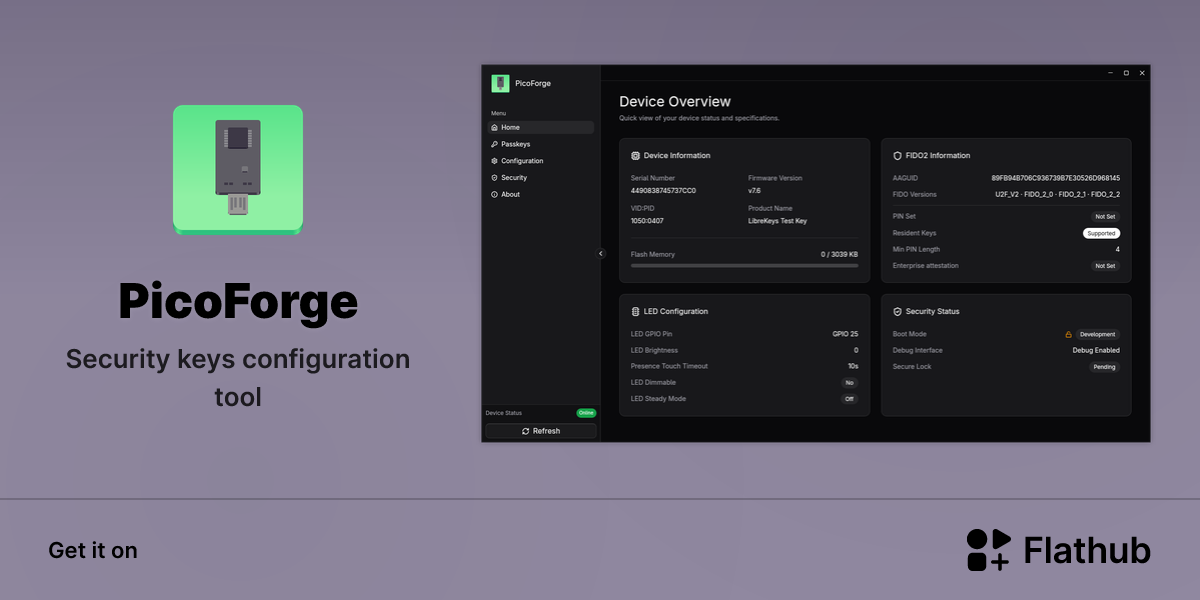The image size is (1200, 600).
Task: Click the shield icon beside FIDO2 Information
Action: click(897, 156)
